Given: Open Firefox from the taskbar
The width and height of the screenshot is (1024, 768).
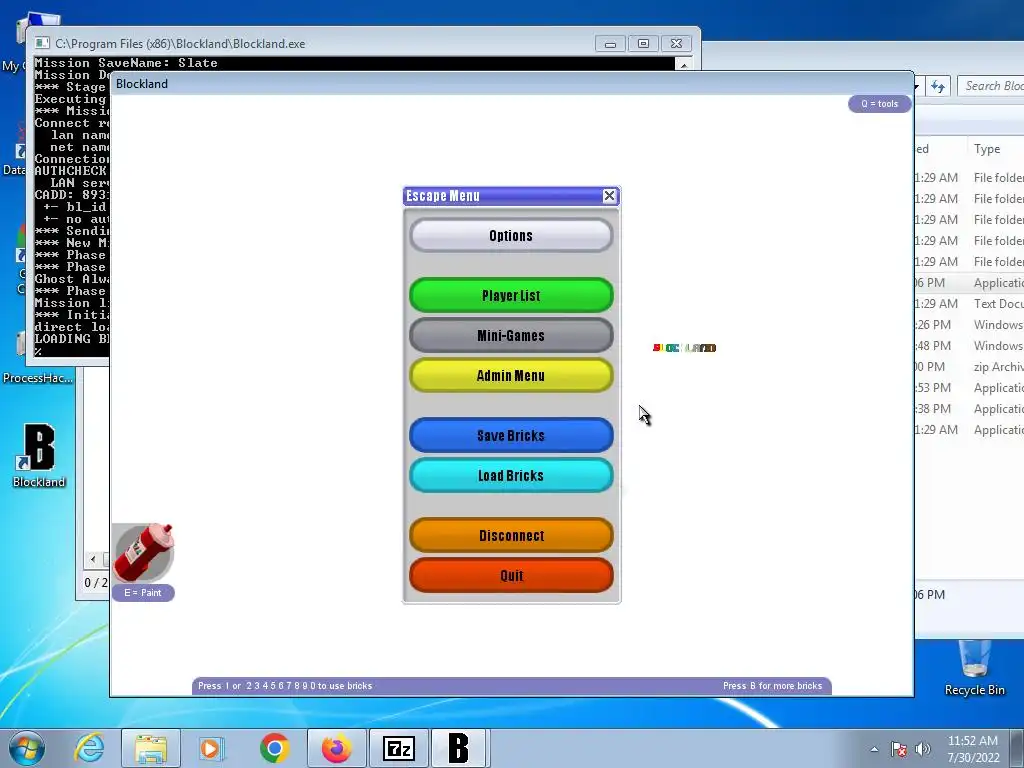Looking at the screenshot, I should pos(336,748).
